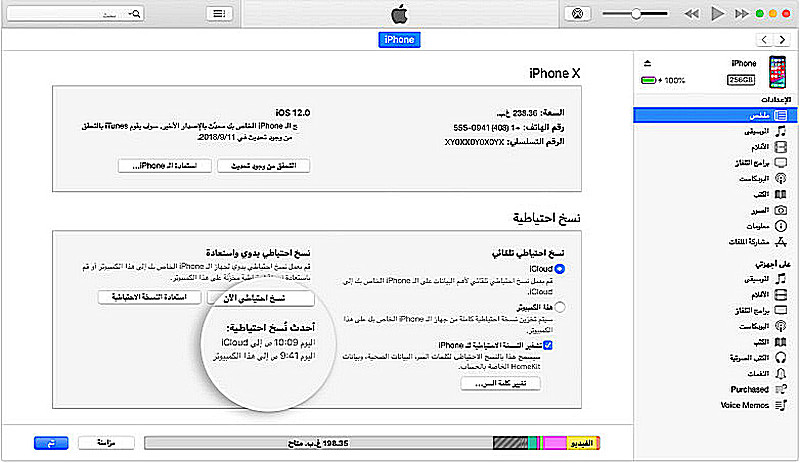Open TV Shows under On My Device section
The width and height of the screenshot is (800, 463).
(760, 310)
